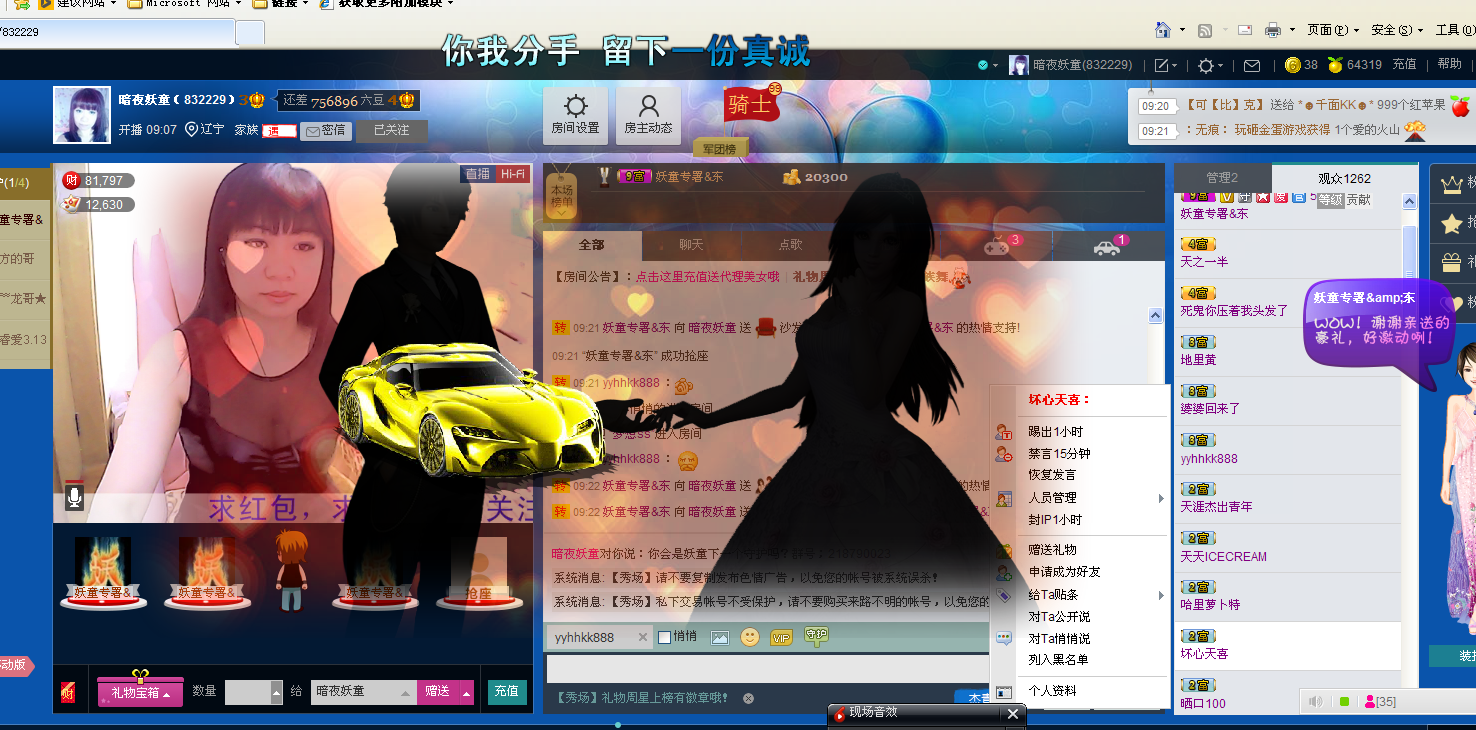Toggle microphone icon on video
The width and height of the screenshot is (1476, 730).
point(74,496)
